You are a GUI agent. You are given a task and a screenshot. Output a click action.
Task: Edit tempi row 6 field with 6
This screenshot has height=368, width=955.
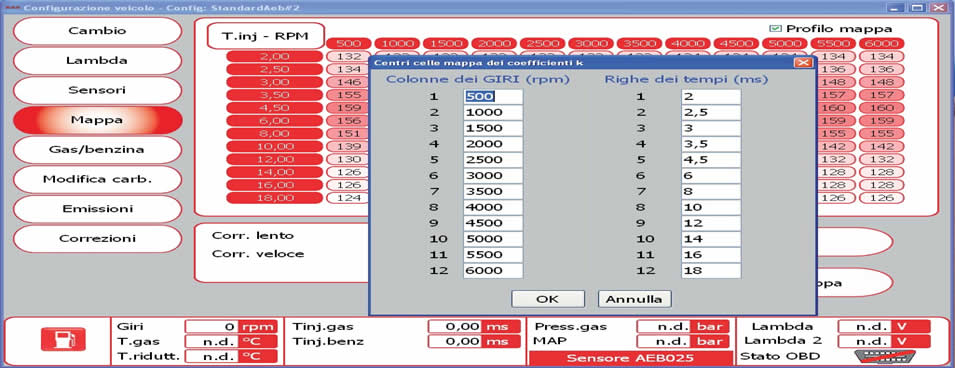click(x=711, y=175)
